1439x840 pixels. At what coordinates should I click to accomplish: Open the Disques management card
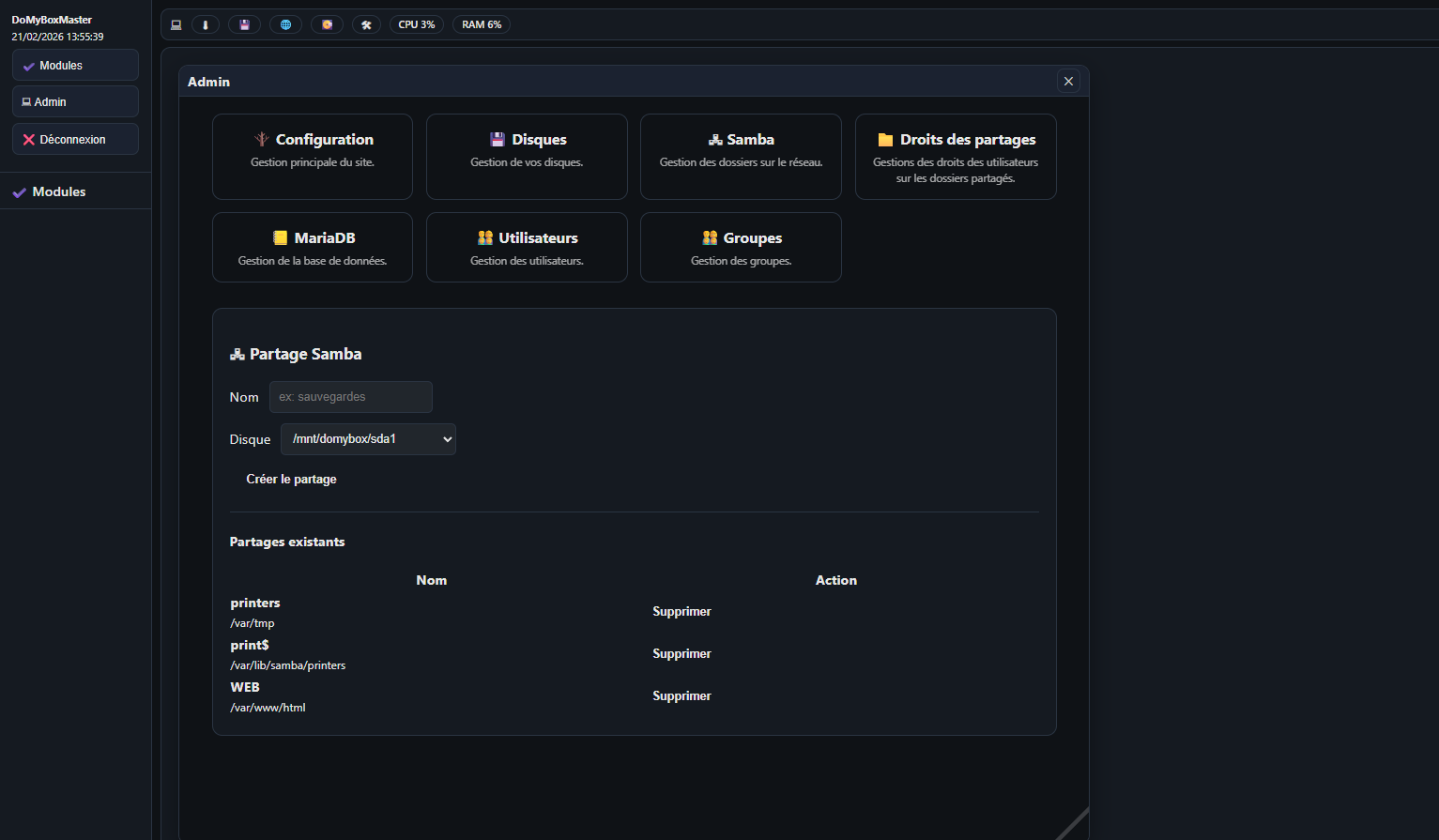pos(527,156)
